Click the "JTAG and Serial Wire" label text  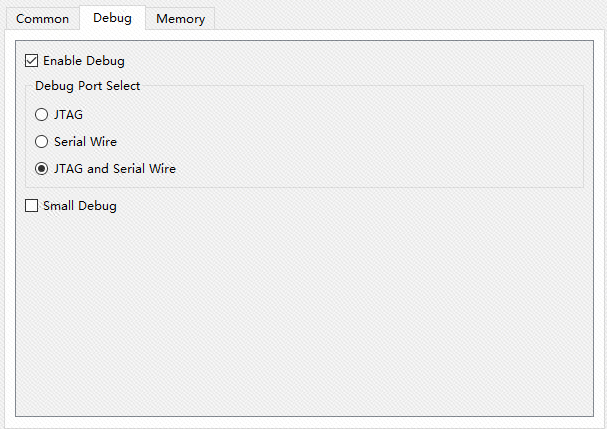coord(115,169)
